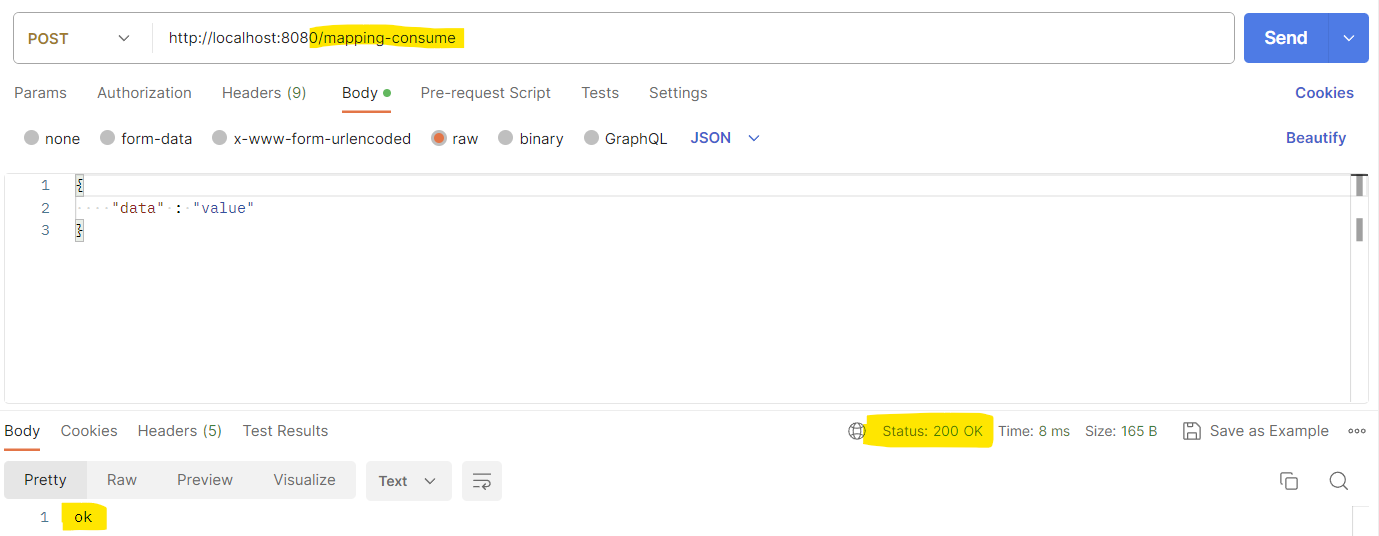The height and width of the screenshot is (536, 1379).
Task: Select the request Body tab
Action: [366, 93]
